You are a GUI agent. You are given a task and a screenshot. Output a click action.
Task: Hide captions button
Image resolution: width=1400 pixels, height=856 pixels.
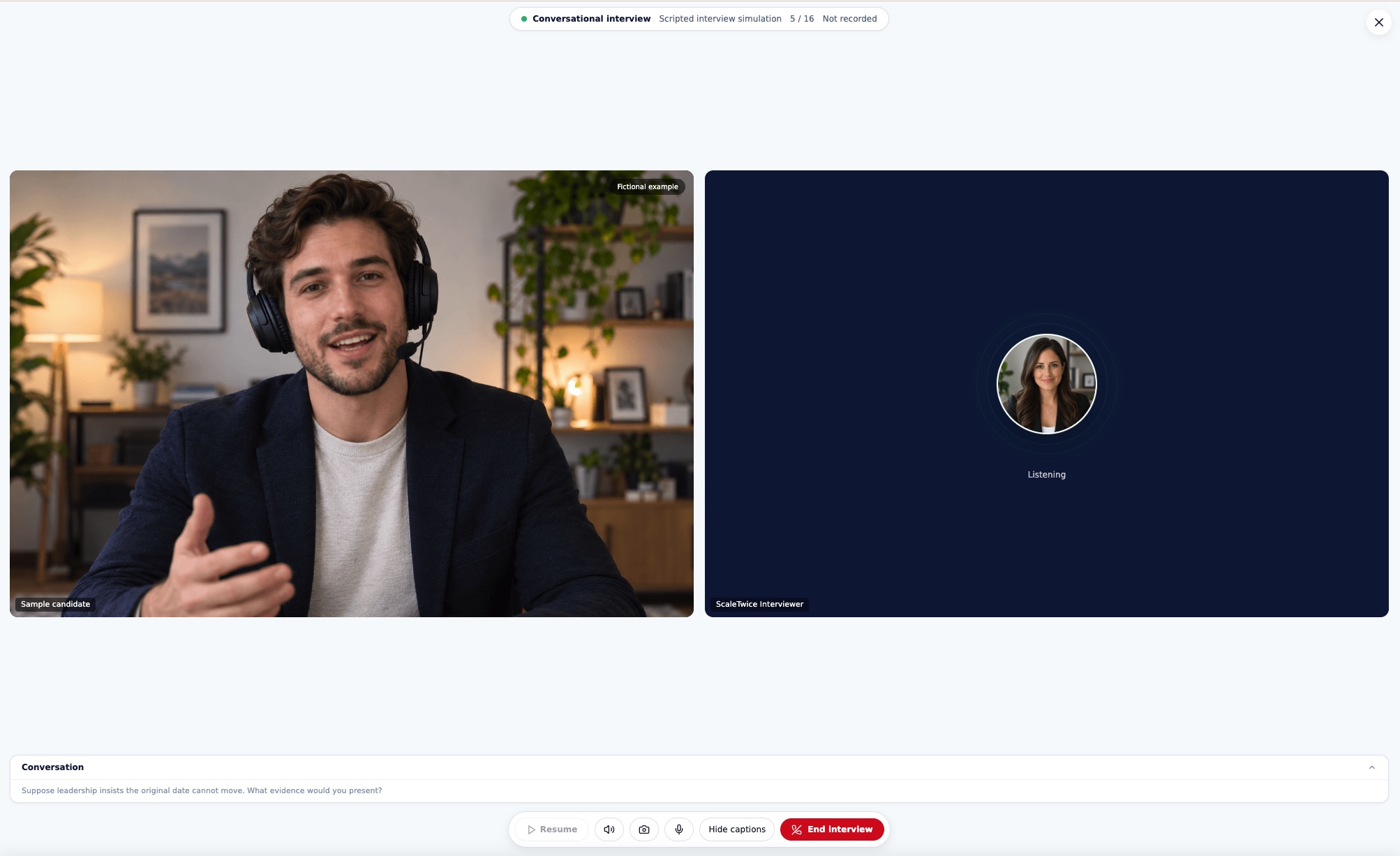click(737, 829)
